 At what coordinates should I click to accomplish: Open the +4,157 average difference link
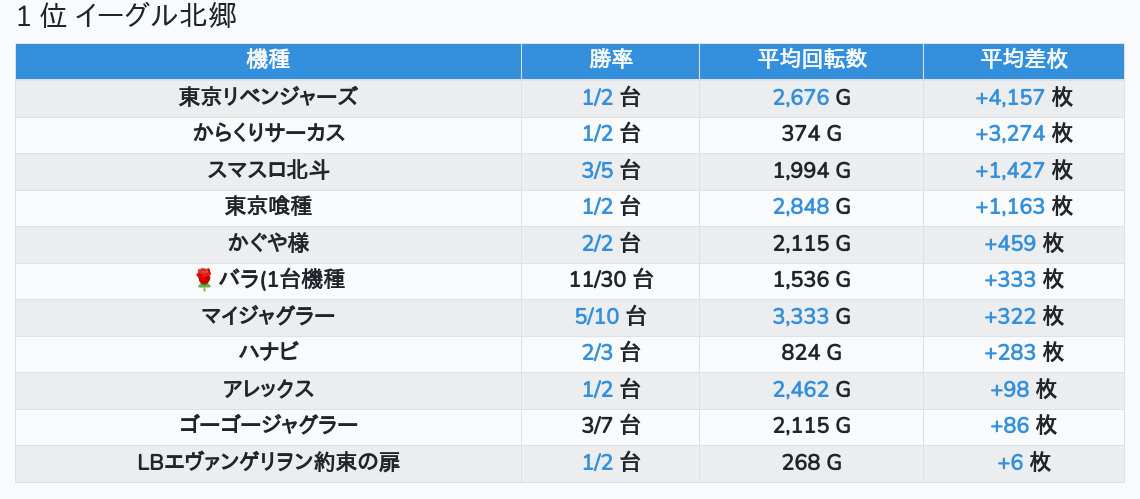click(x=1010, y=98)
